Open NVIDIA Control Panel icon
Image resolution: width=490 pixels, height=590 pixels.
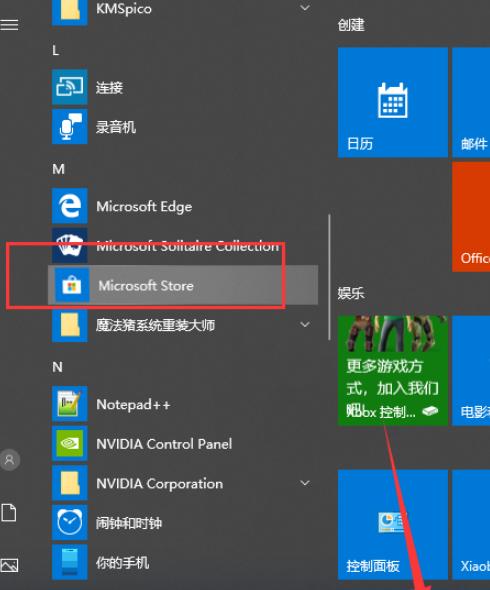point(70,443)
